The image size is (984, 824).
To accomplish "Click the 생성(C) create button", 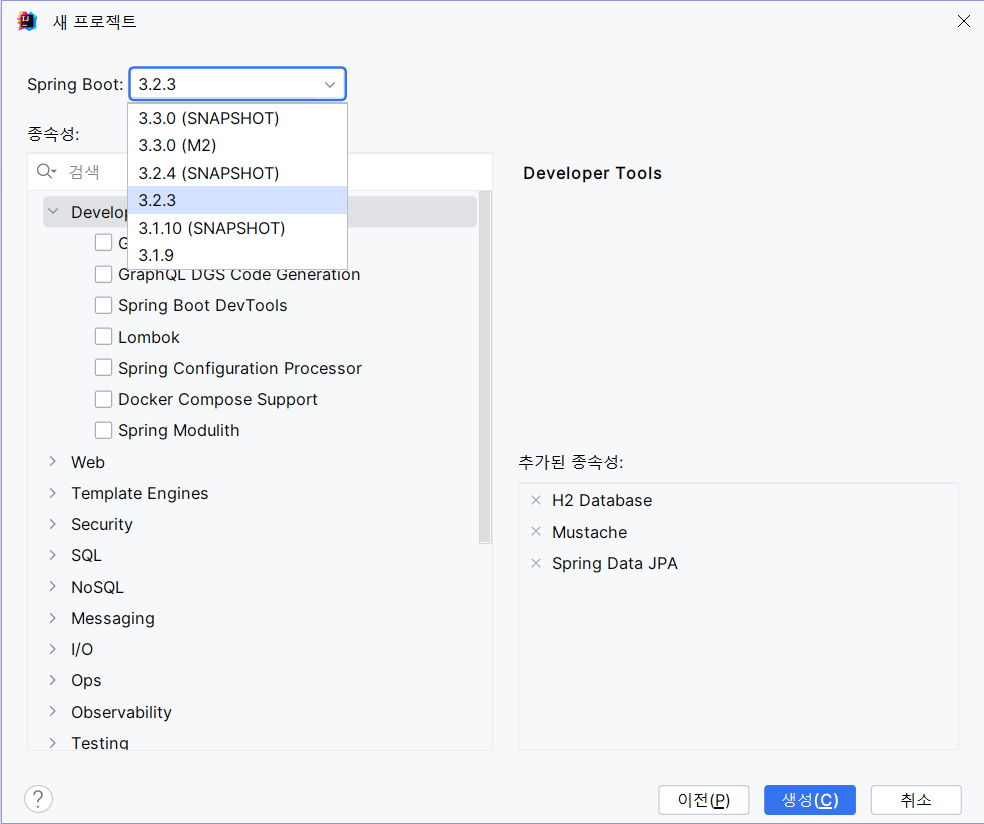I will pos(810,800).
